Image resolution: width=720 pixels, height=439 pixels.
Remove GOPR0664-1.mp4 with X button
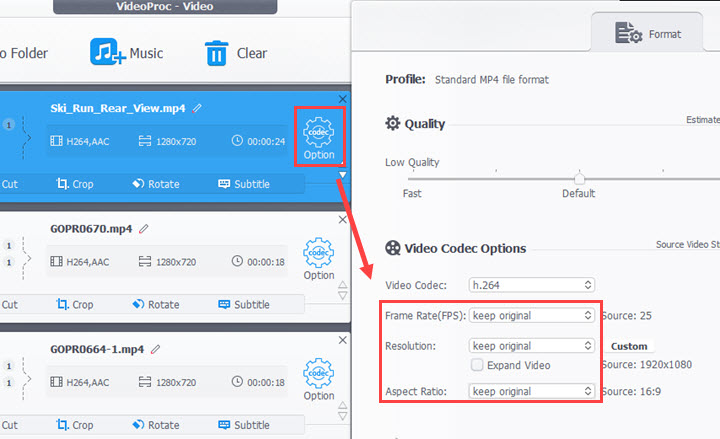click(343, 340)
